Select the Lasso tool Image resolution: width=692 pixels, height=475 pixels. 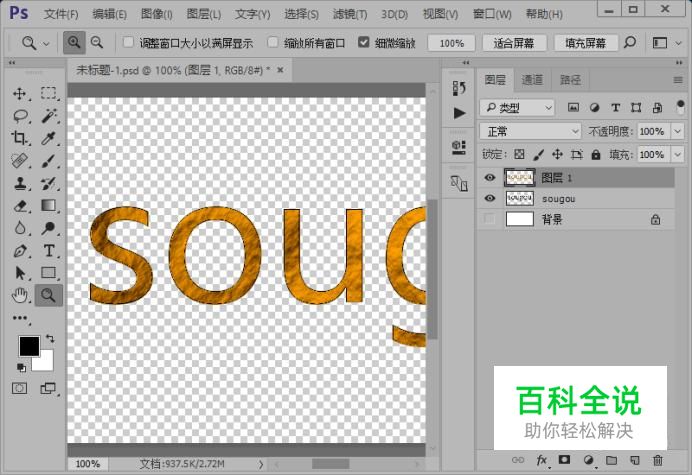click(x=20, y=116)
